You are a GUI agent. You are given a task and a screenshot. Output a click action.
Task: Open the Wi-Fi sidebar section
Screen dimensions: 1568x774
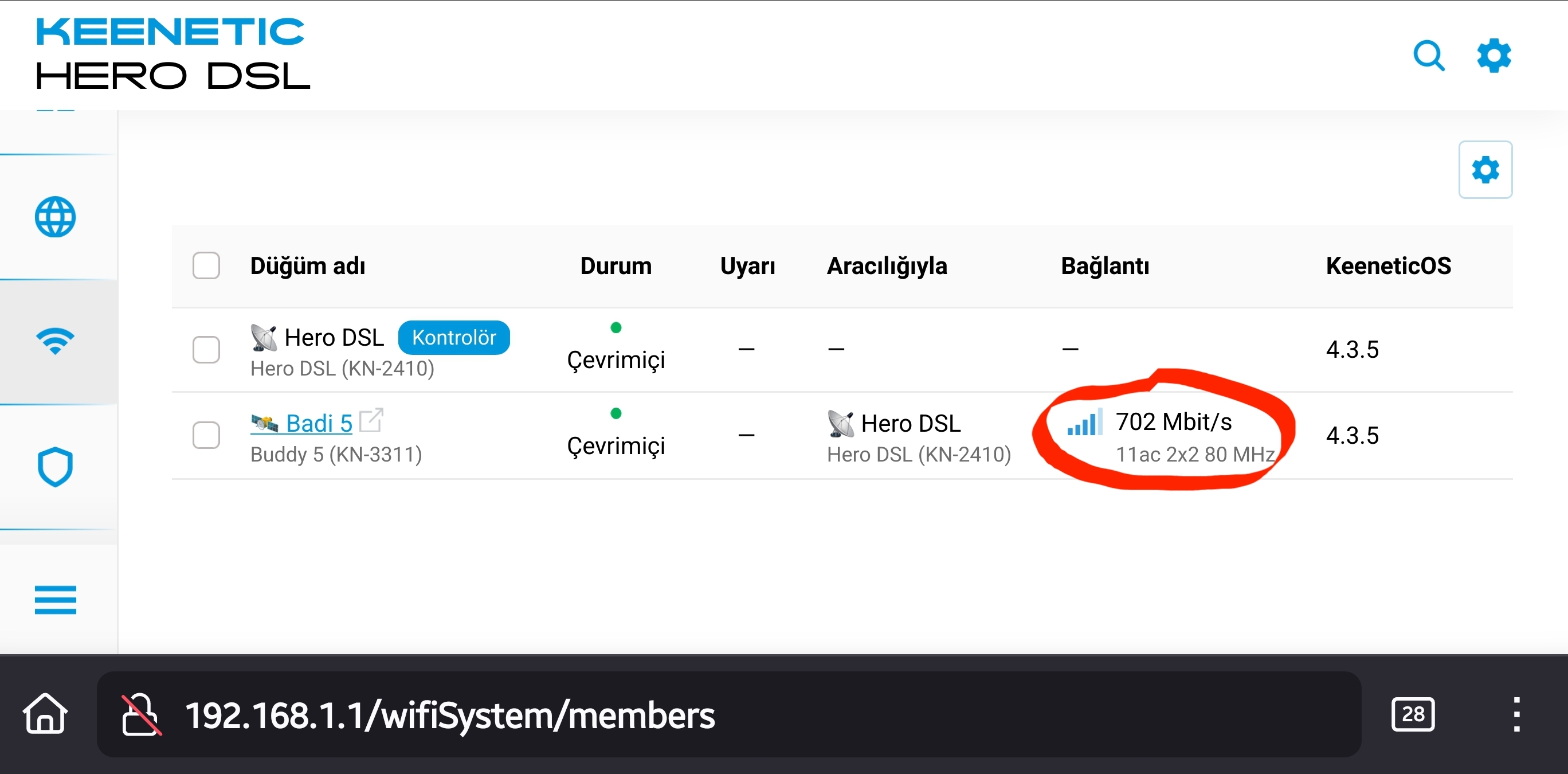(56, 341)
